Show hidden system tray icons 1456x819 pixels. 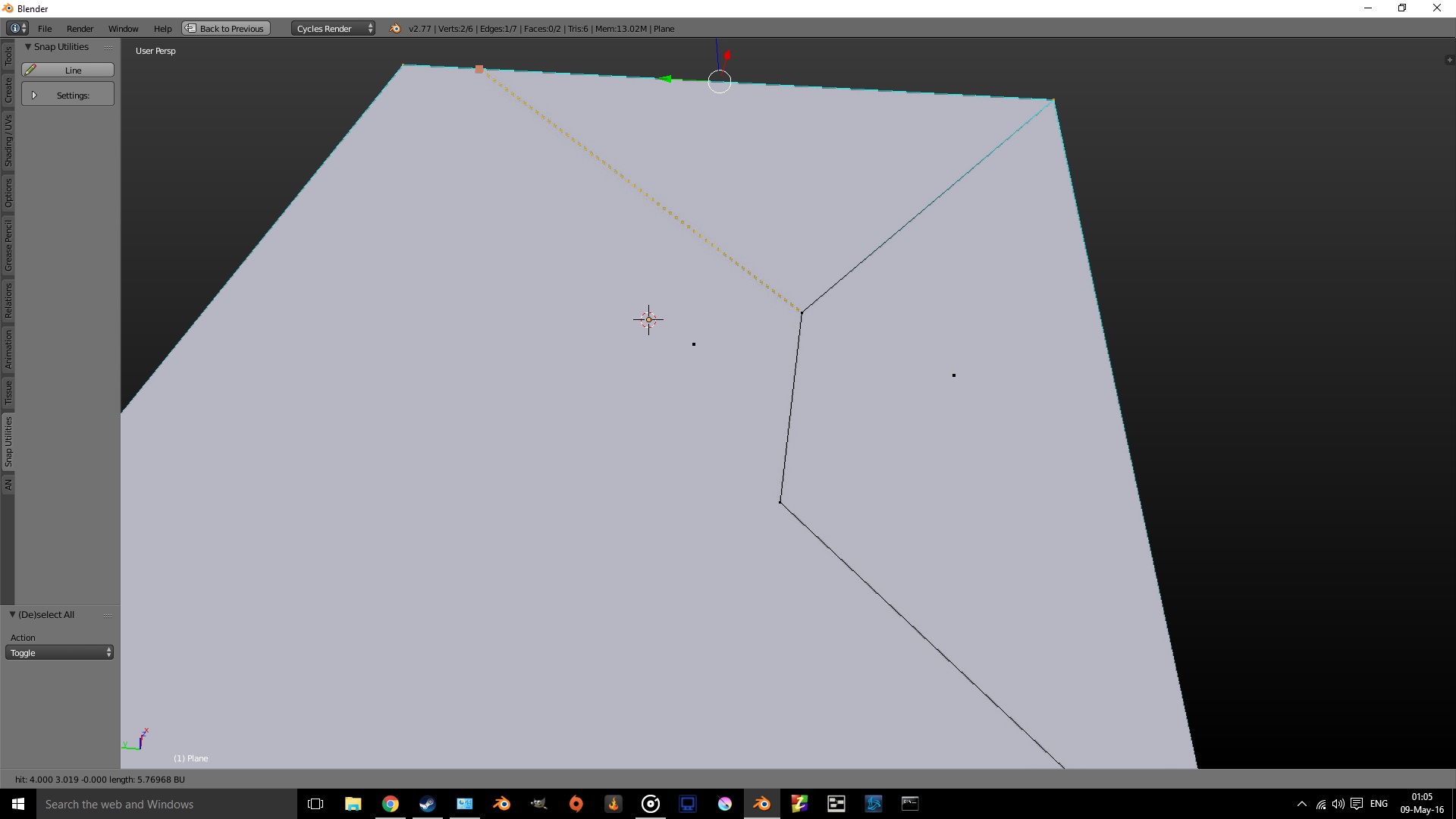coord(1301,804)
